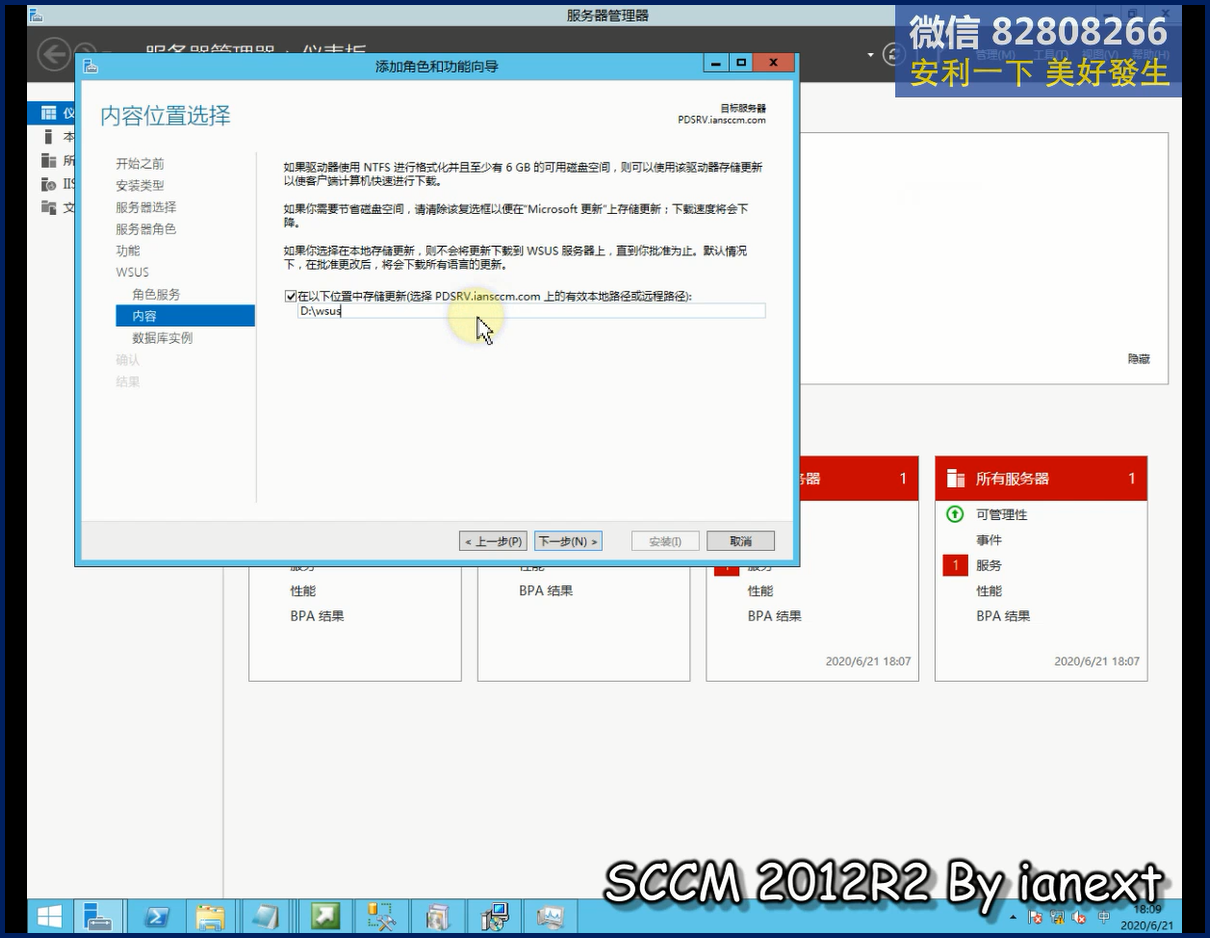Click the muted speaker icon in system tray
This screenshot has height=938, width=1210.
[1080, 917]
